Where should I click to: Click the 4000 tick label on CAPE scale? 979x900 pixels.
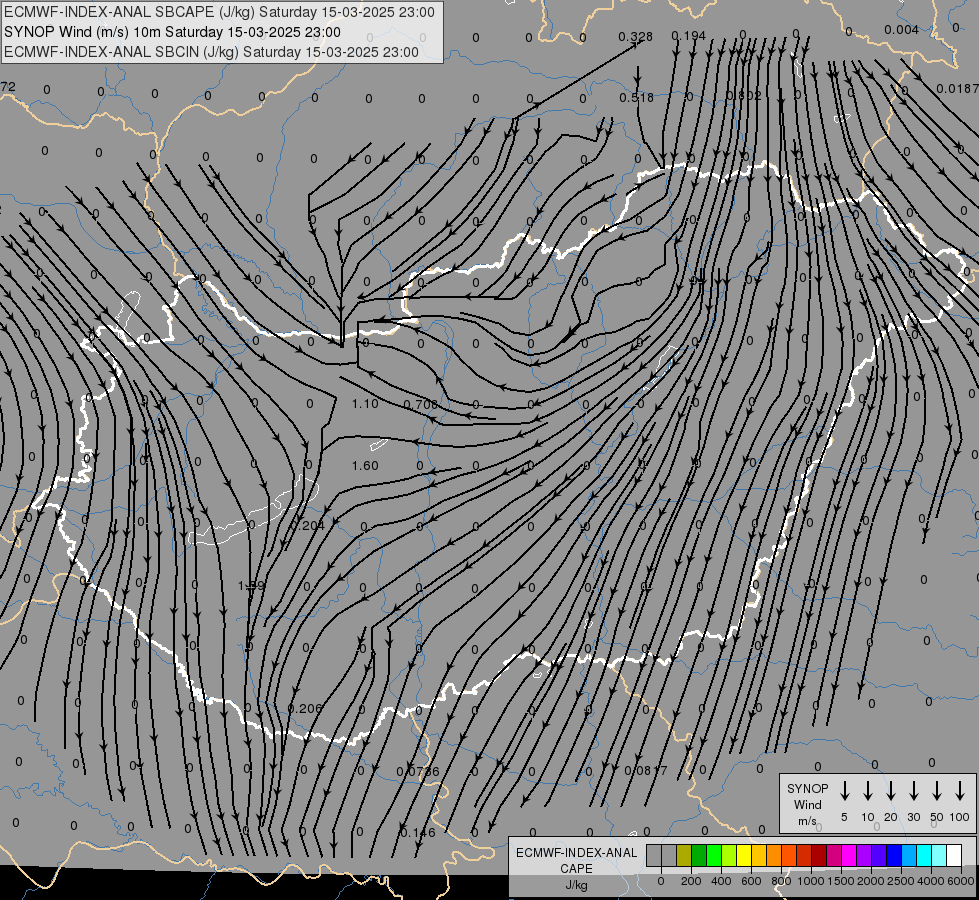click(931, 881)
